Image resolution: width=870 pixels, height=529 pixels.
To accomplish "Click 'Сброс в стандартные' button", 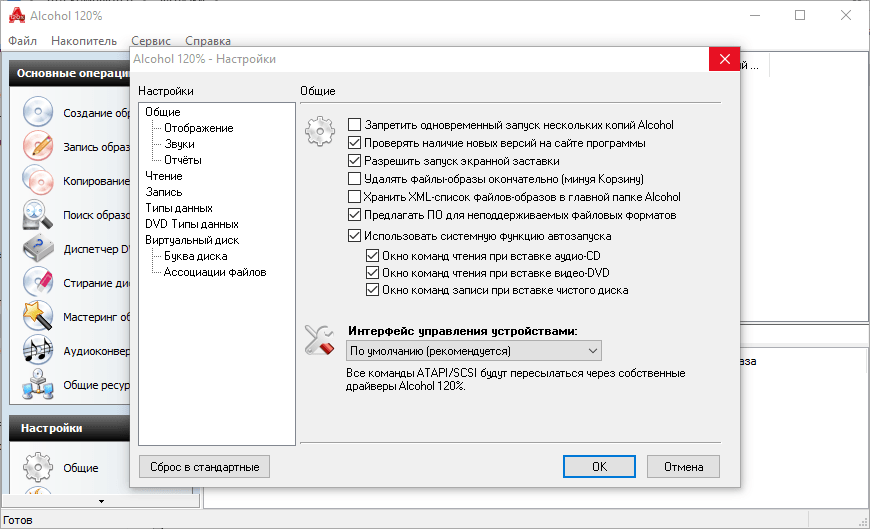I will (x=204, y=467).
